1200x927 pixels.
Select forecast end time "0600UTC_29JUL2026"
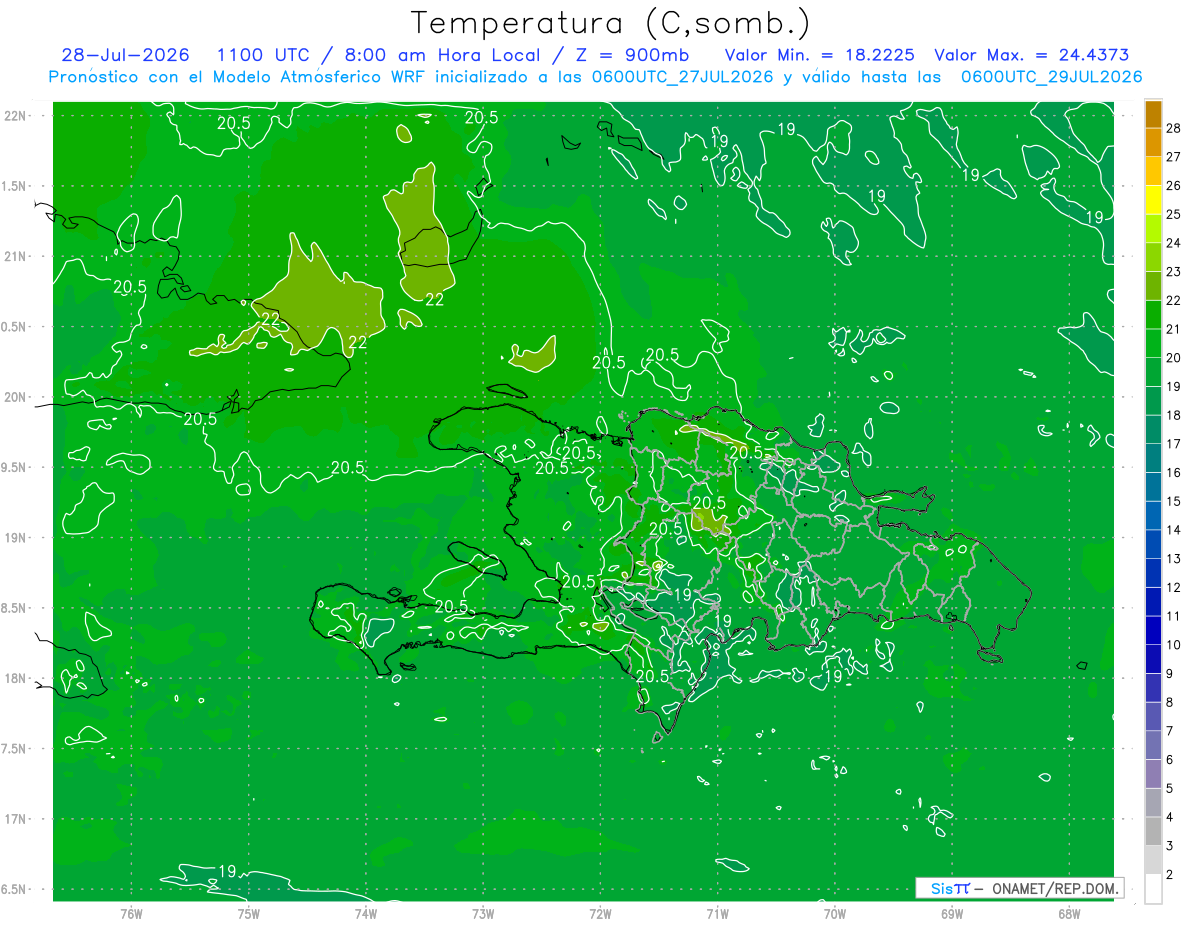point(1052,77)
